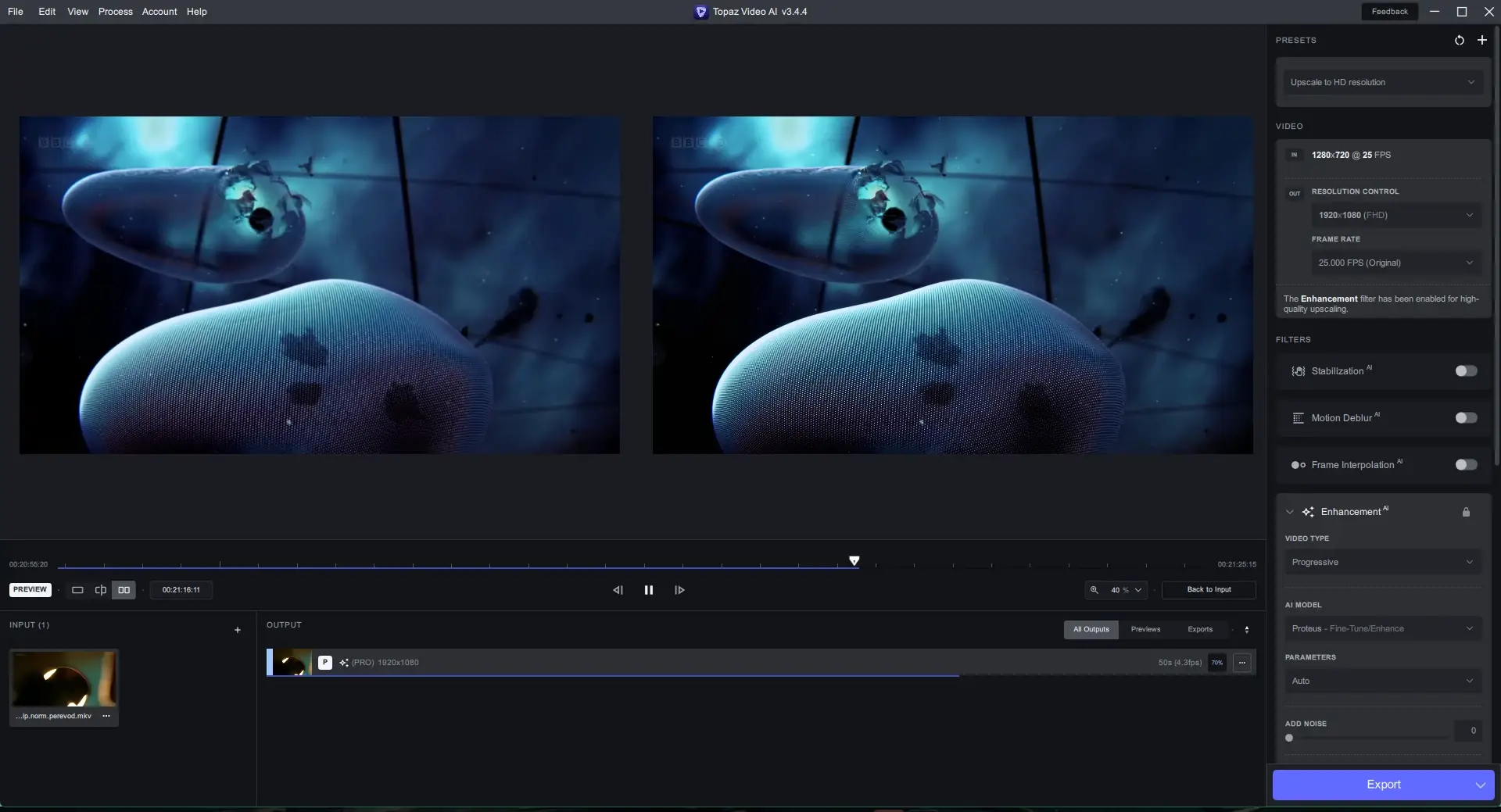
Task: Click the Add Noise slider handle
Action: click(1289, 738)
